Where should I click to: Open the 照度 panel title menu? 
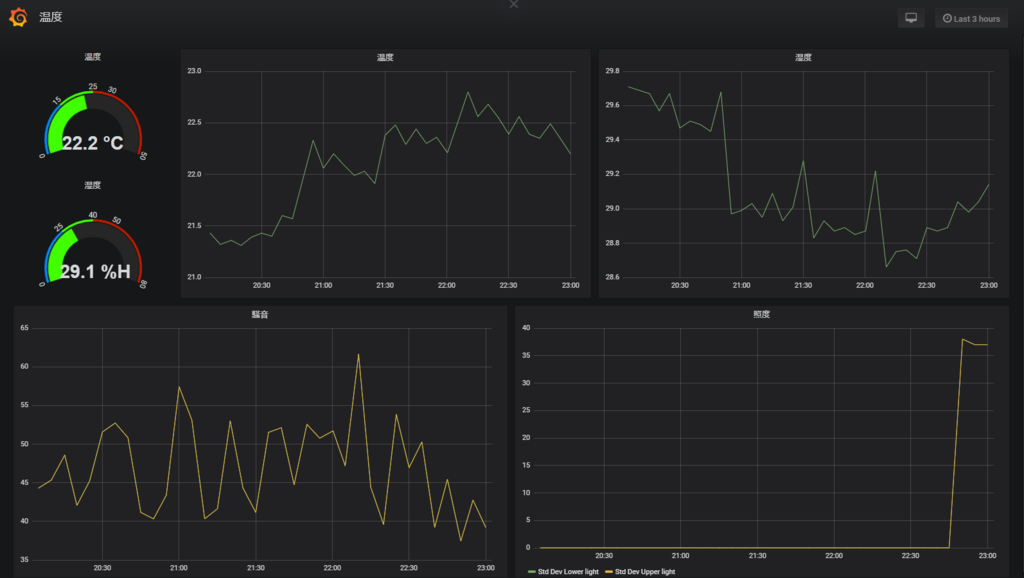tap(761, 315)
